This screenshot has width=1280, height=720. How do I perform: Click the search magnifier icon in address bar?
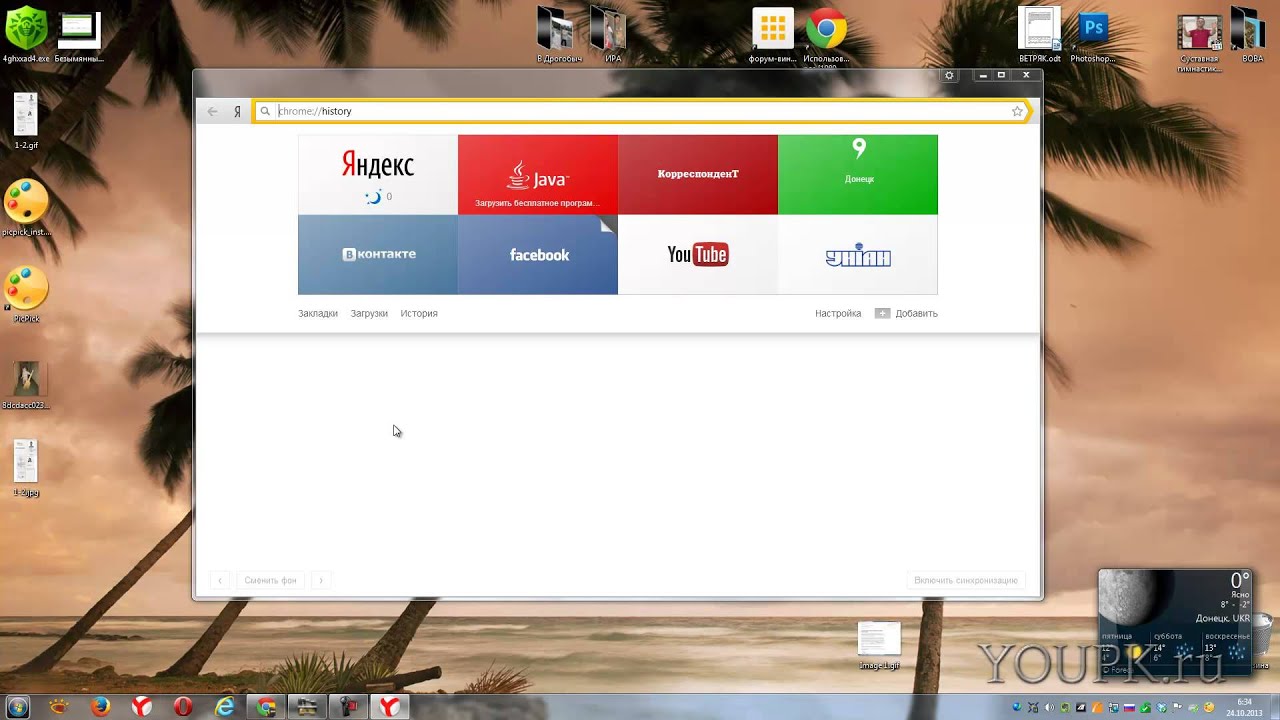click(265, 111)
